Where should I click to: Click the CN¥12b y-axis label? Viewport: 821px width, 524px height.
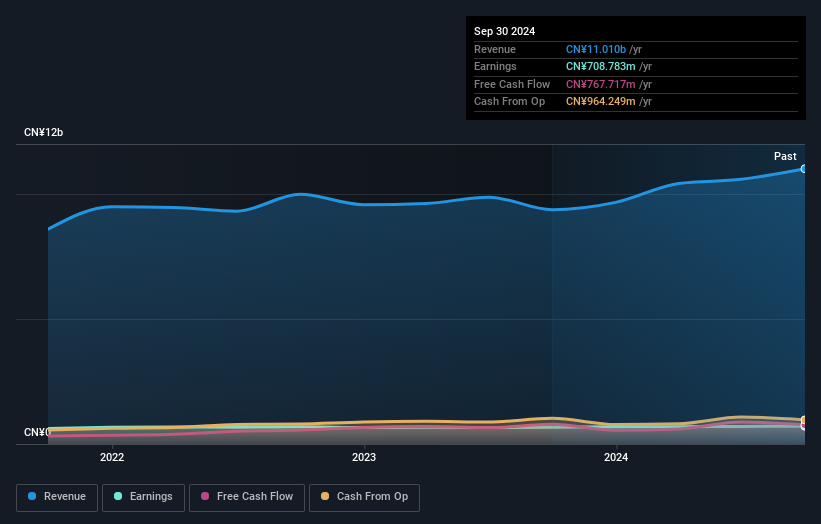43,132
